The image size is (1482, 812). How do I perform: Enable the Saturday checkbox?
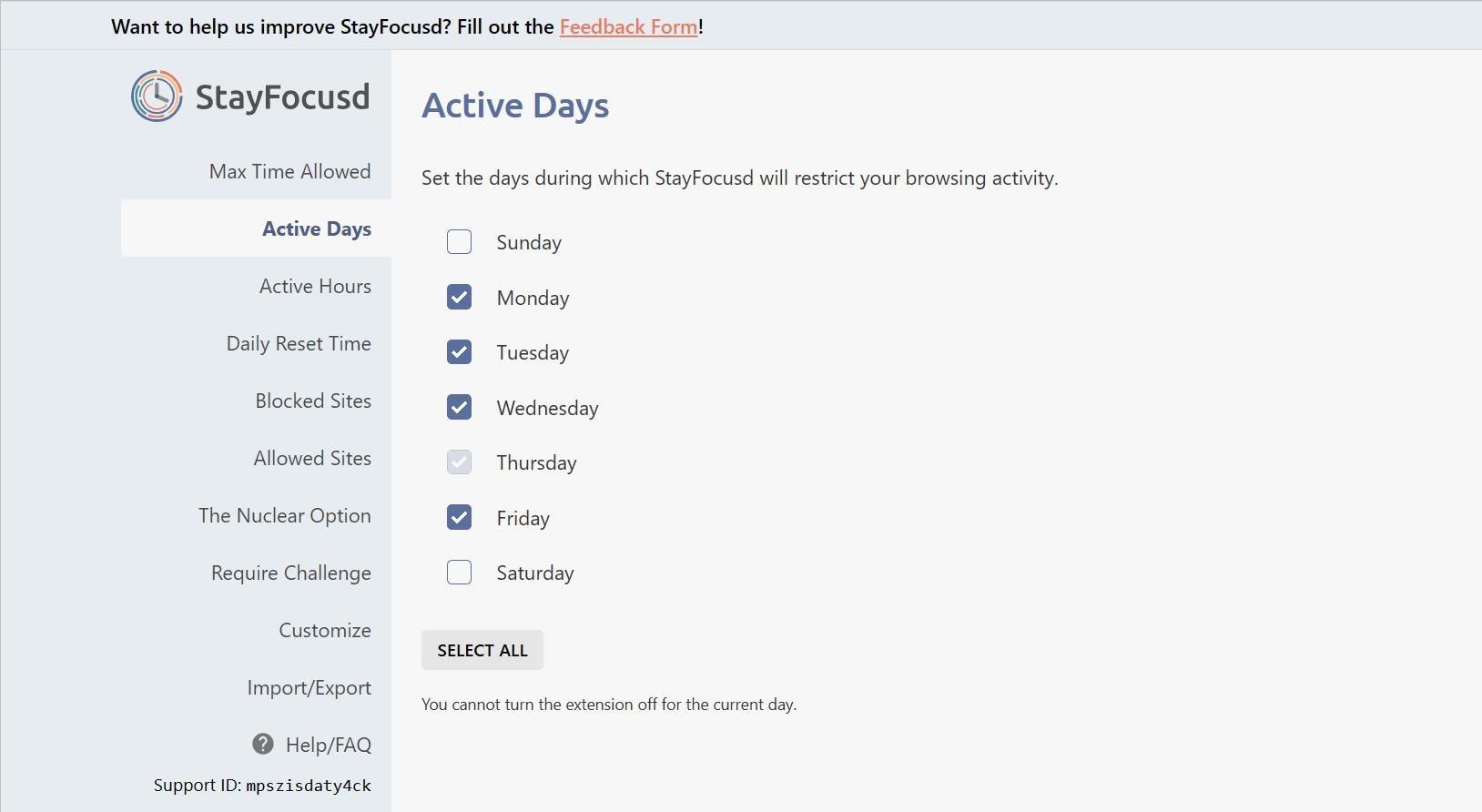click(x=459, y=572)
